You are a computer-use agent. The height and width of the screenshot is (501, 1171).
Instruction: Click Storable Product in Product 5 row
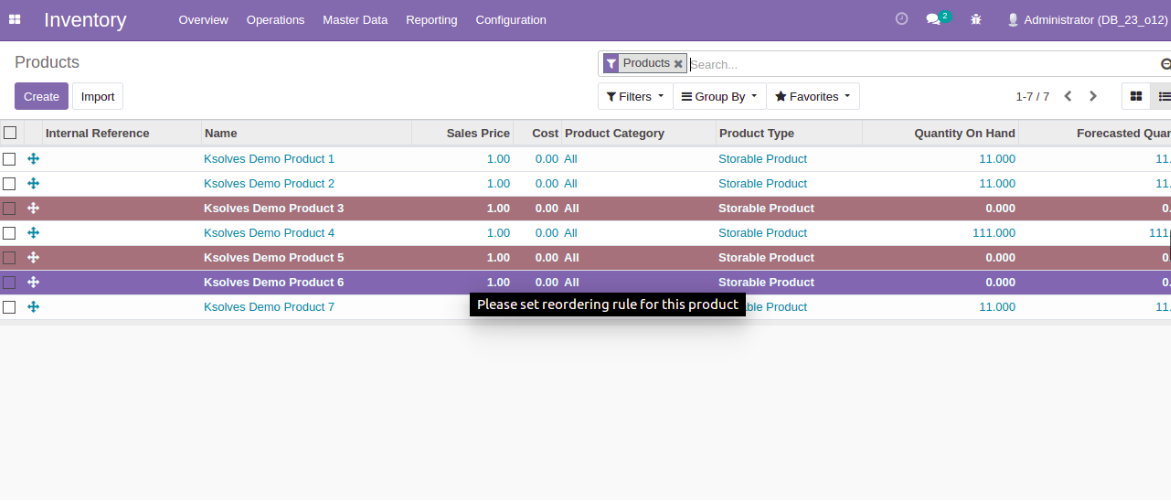[766, 258]
